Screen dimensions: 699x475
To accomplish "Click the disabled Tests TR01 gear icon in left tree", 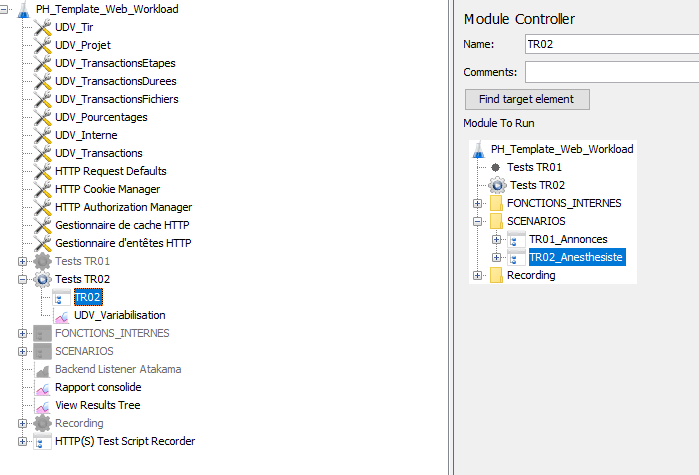I will click(x=42, y=262).
